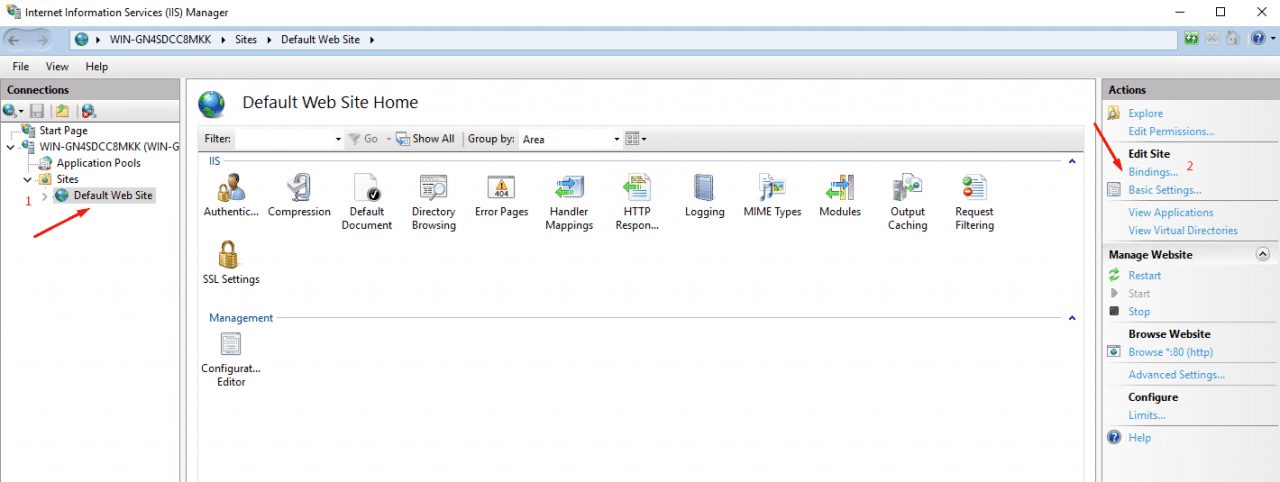The height and width of the screenshot is (482, 1280).
Task: Open the Output Caching feature
Action: click(907, 202)
